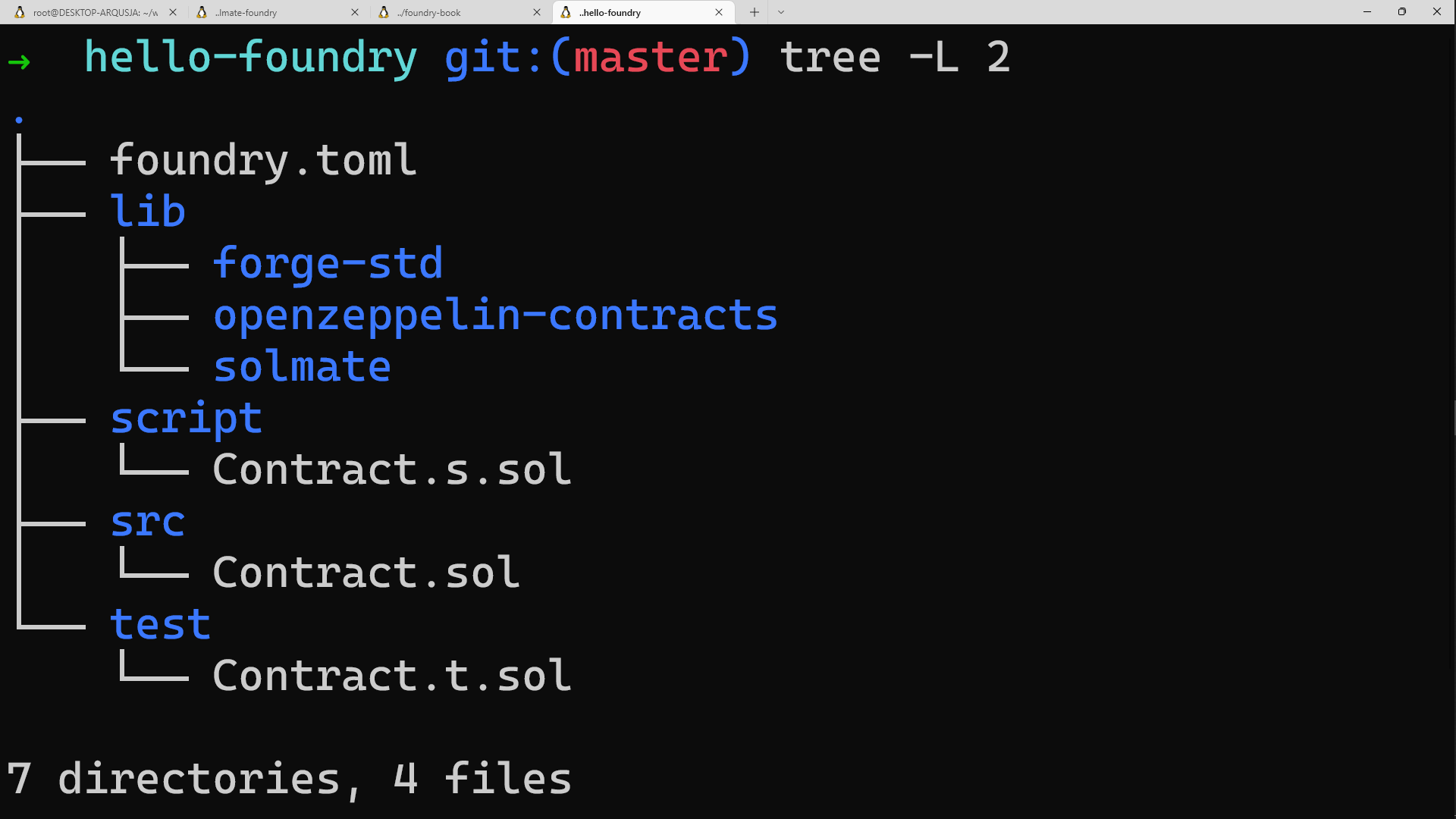This screenshot has width=1456, height=819.
Task: Expand the script directory tree node
Action: click(186, 416)
